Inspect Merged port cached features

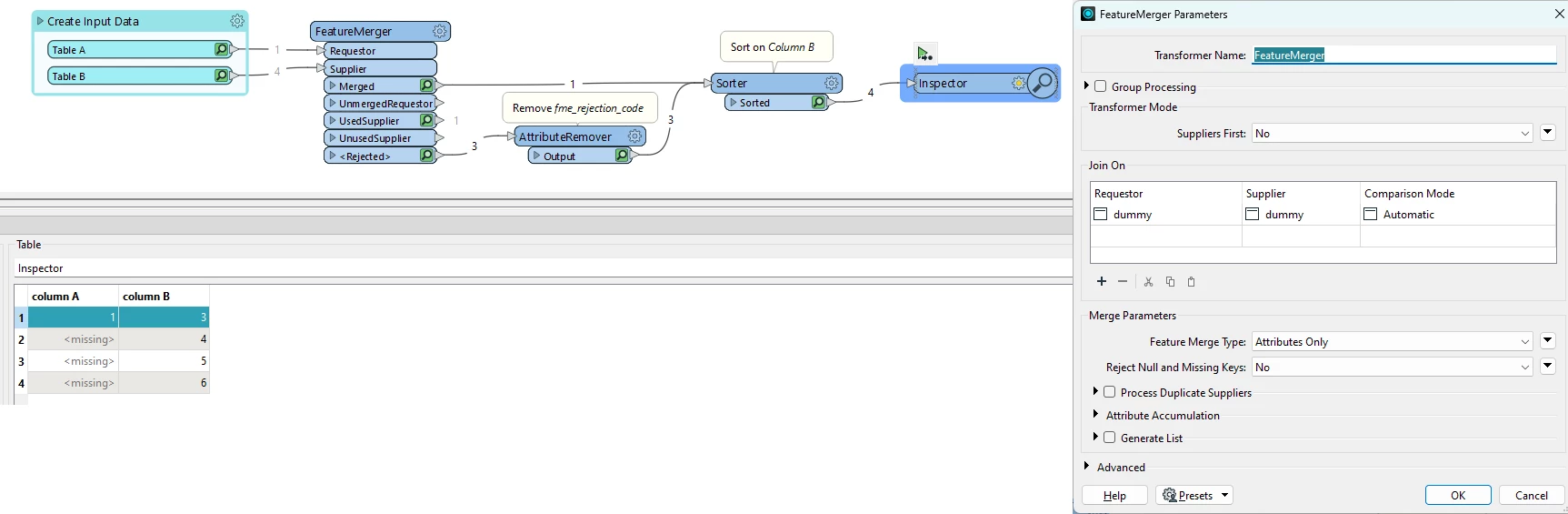426,86
